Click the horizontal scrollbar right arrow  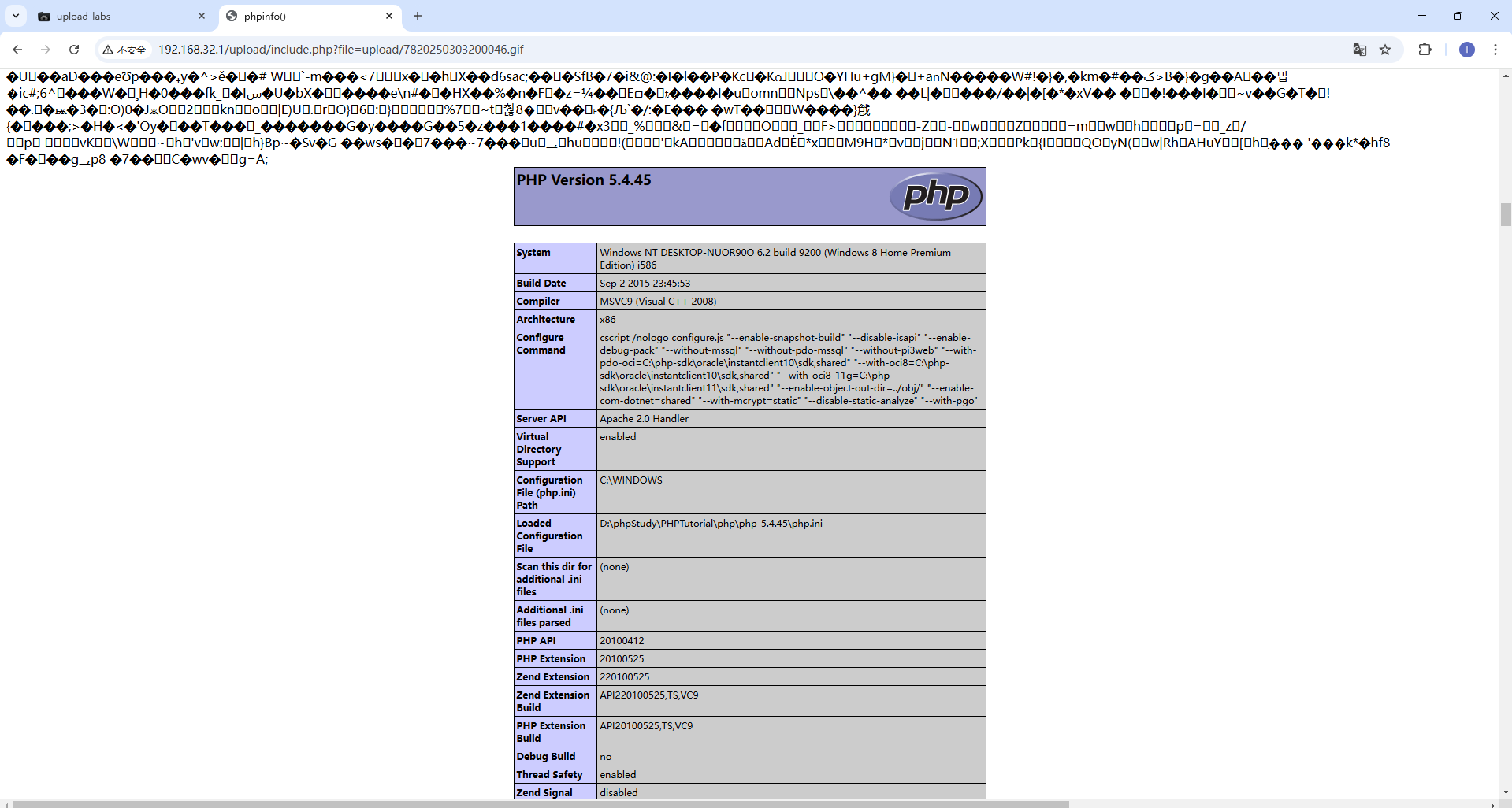1493,804
